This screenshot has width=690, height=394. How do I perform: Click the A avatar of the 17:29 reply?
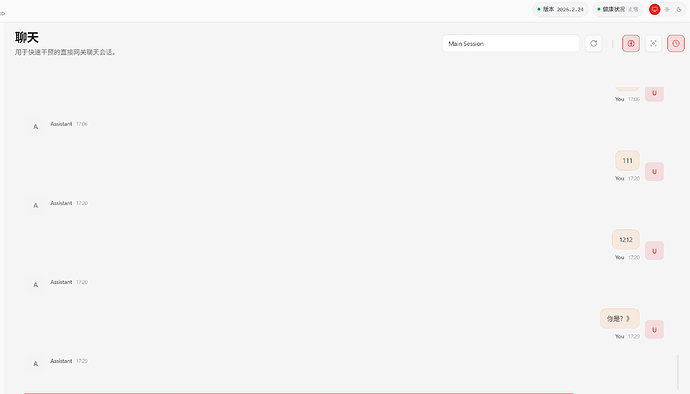(36, 364)
